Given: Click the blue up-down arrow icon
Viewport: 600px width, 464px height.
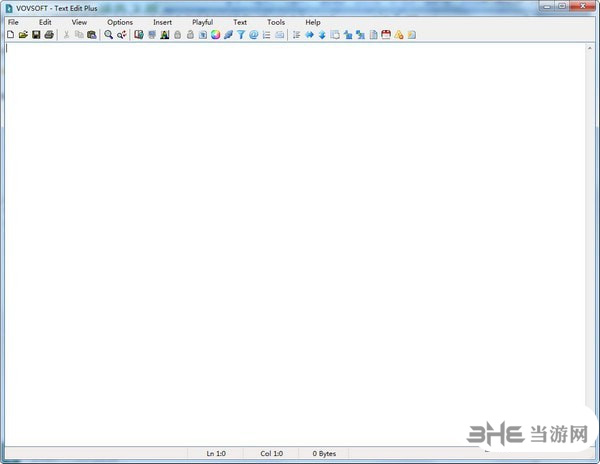Looking at the screenshot, I should (322, 35).
